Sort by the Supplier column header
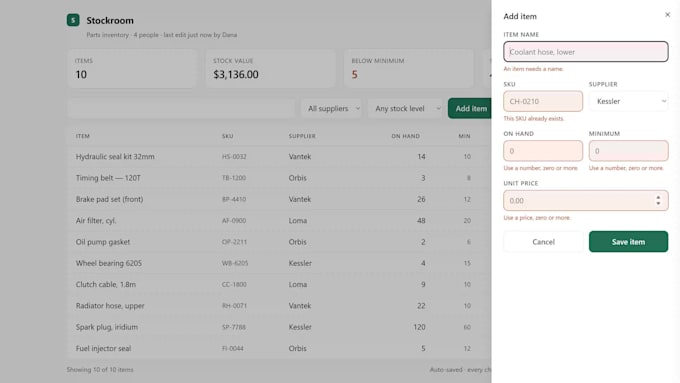 point(302,136)
